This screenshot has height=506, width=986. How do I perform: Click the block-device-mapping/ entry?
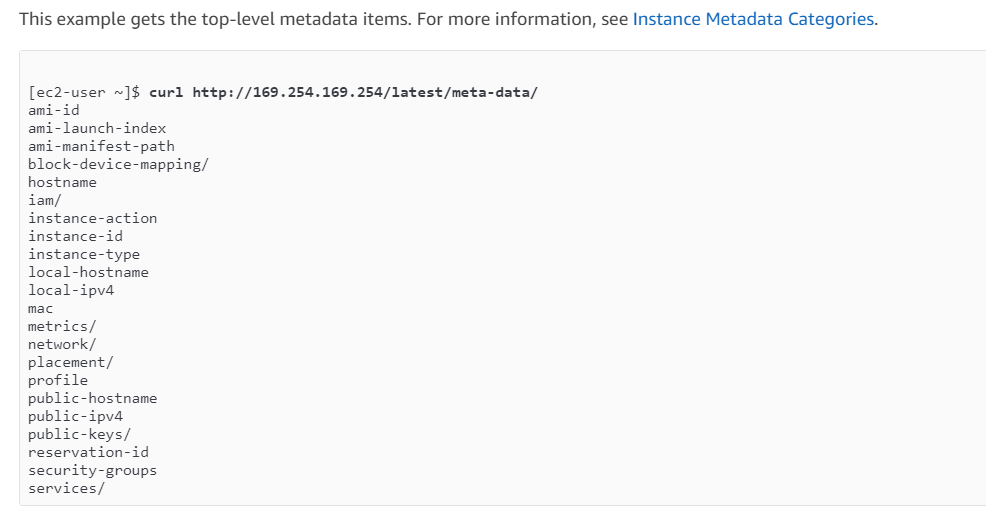point(118,164)
